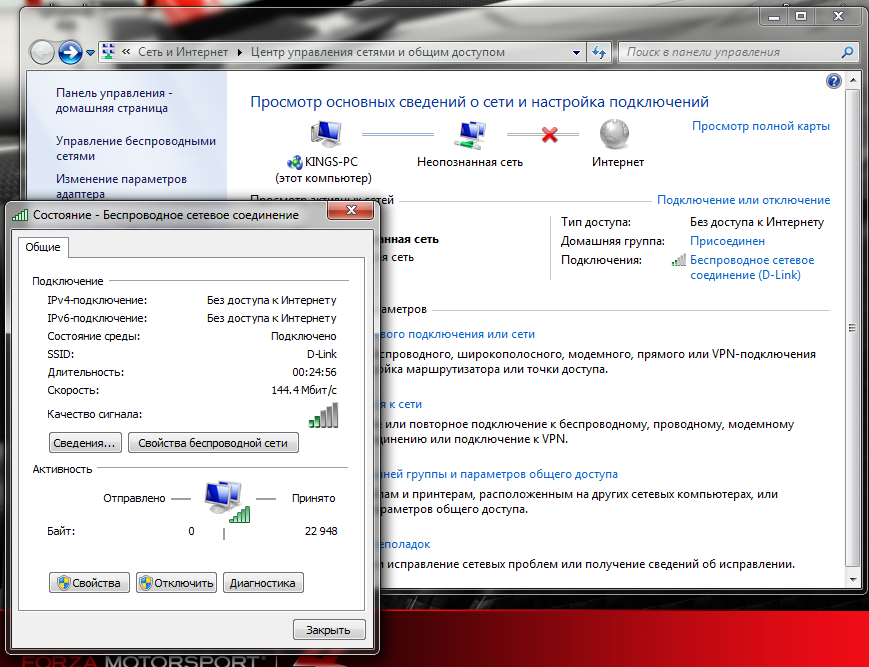869x667 pixels.
Task: Click the Интернет globe icon
Action: [615, 134]
